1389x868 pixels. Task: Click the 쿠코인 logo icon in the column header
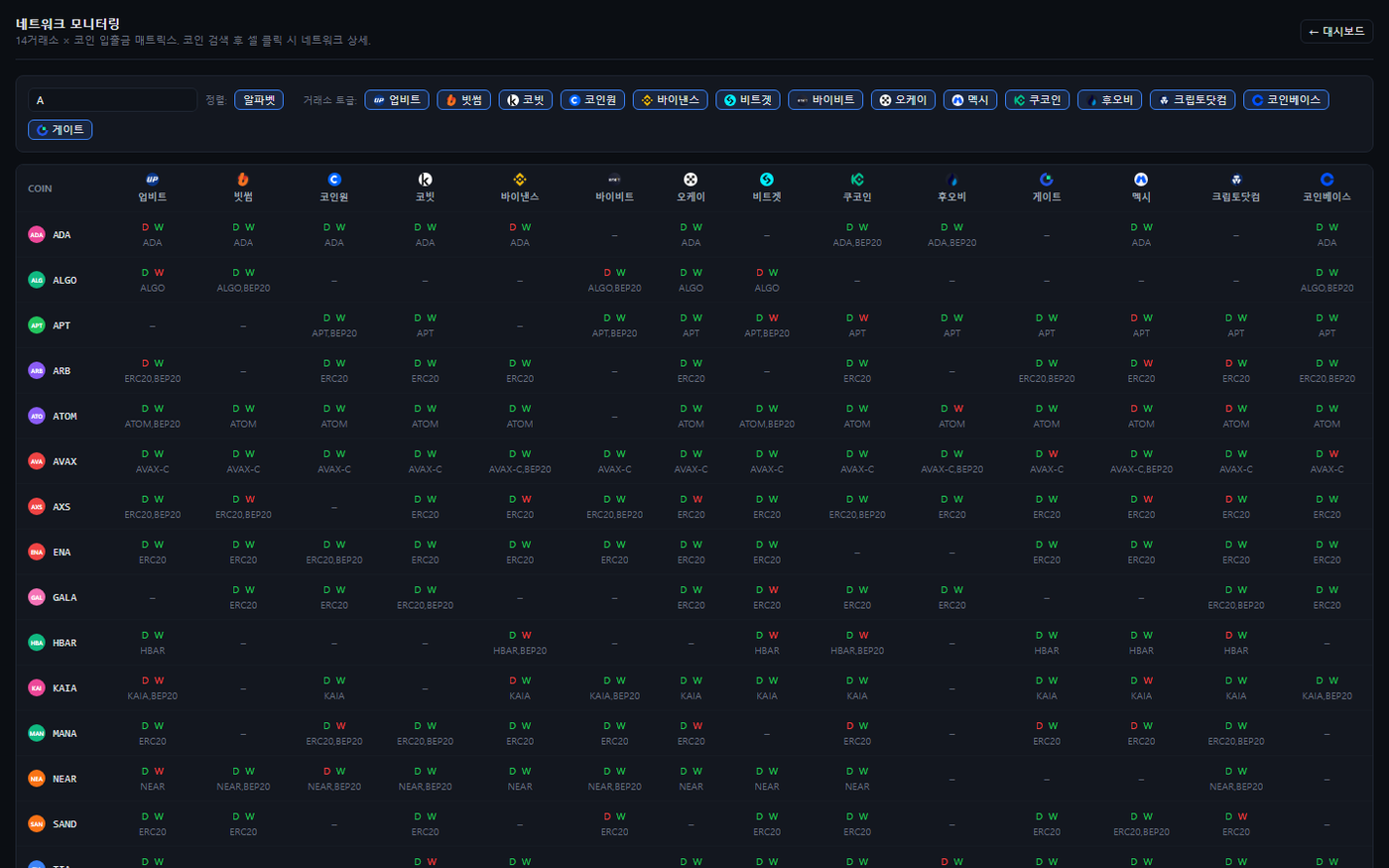tap(857, 180)
